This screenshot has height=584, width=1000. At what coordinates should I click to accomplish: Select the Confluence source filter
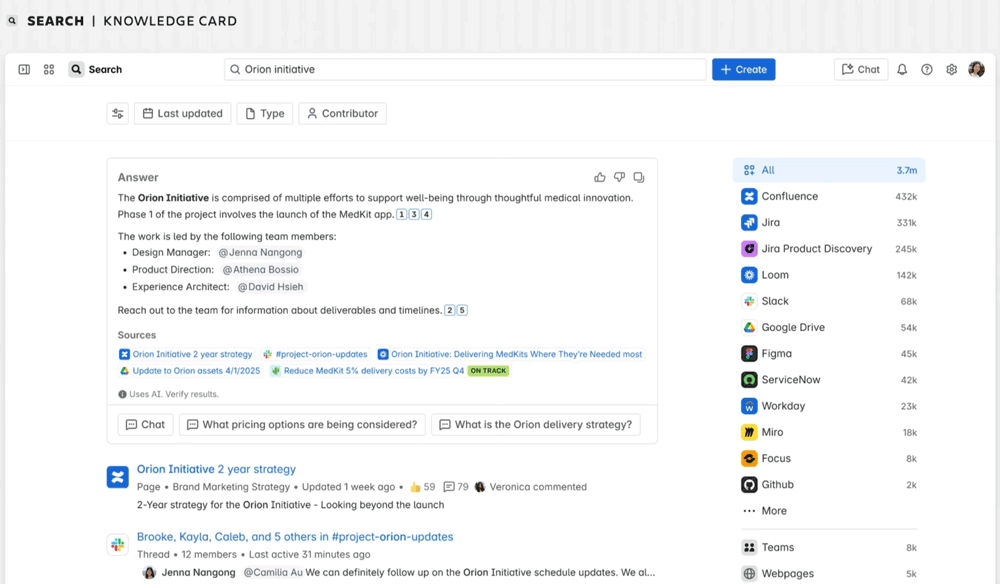[x=828, y=196]
